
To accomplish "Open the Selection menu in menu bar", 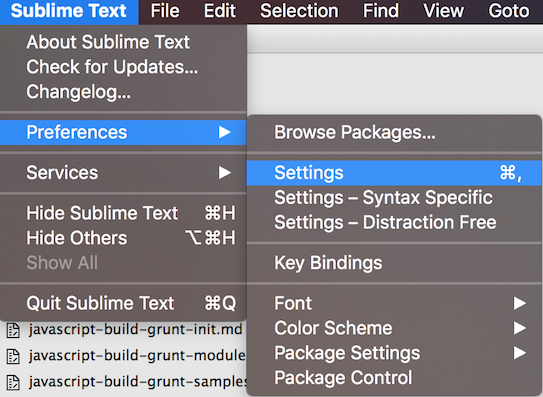I will 299,11.
